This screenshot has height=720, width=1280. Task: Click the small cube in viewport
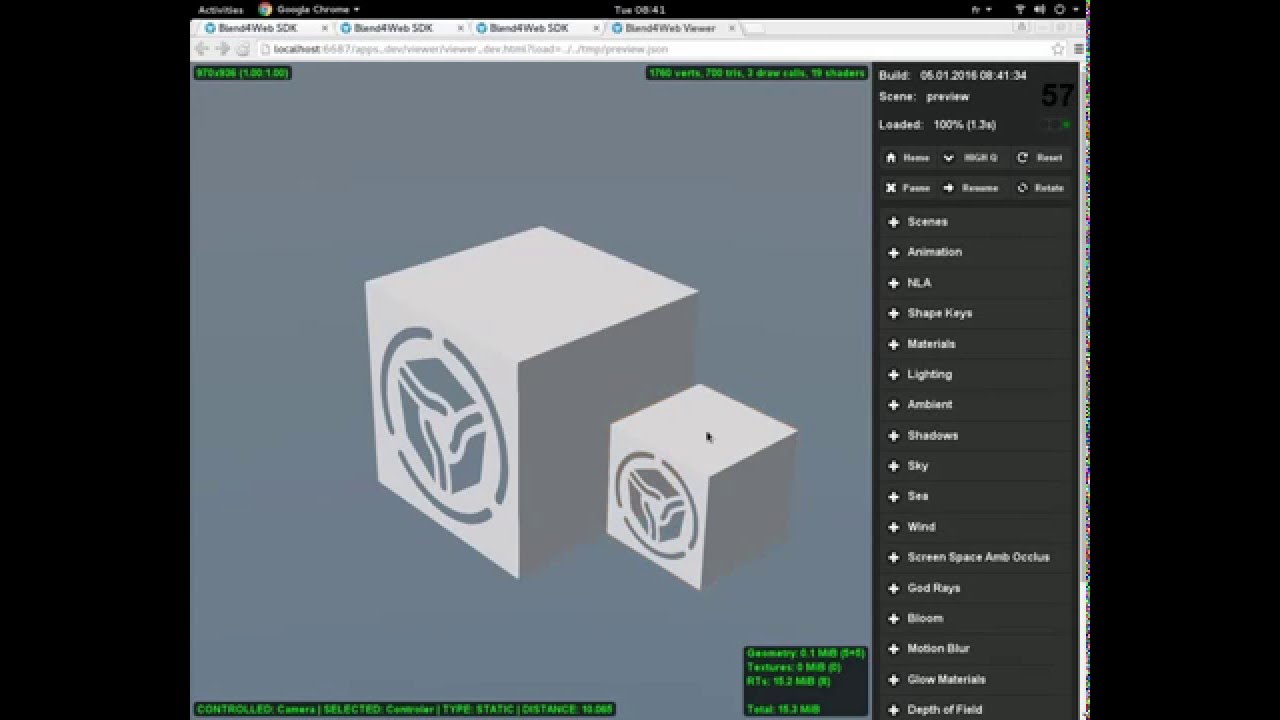(700, 488)
